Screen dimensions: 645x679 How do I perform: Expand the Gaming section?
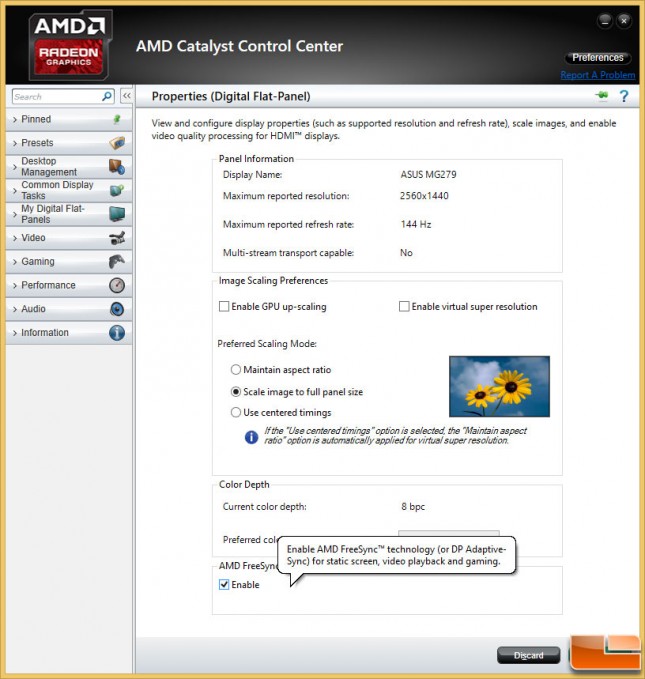coord(69,261)
